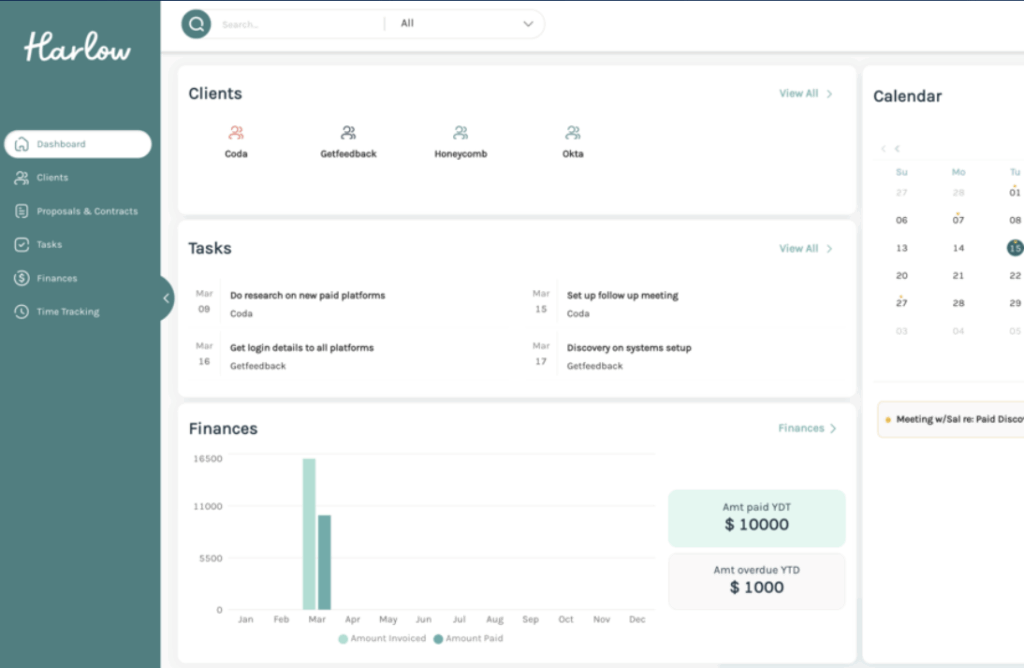Select calendar date 14
The height and width of the screenshot is (668, 1024).
(x=958, y=248)
